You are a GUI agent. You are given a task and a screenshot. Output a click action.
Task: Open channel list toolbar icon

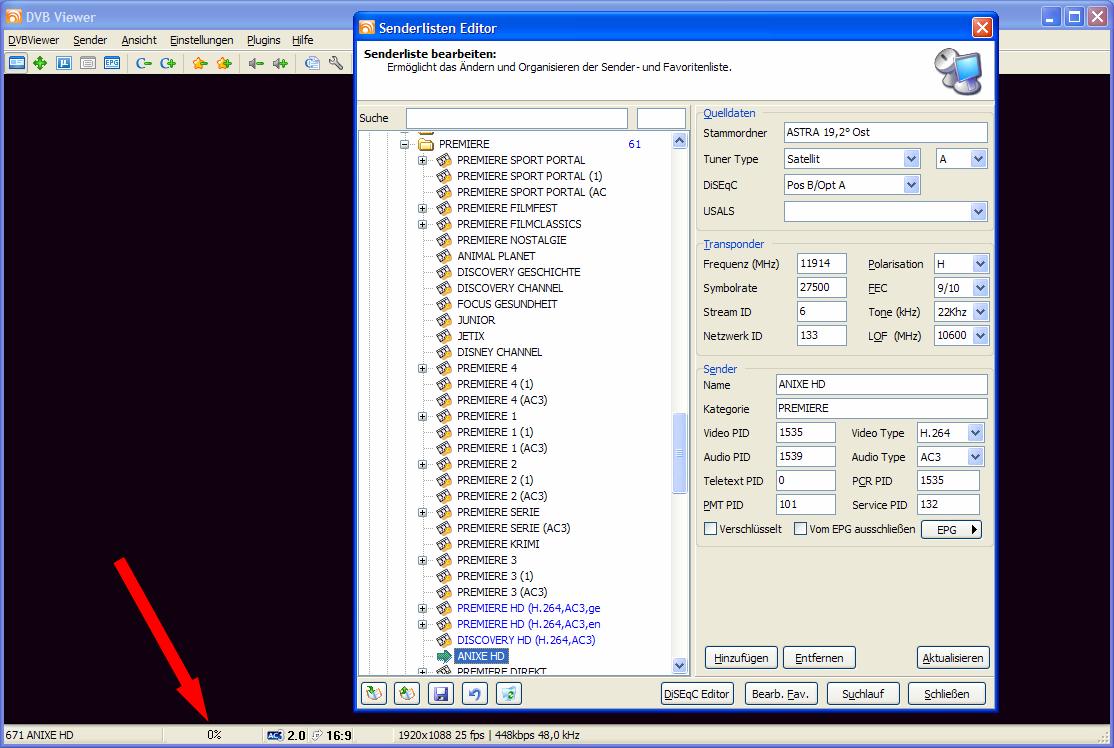[x=312, y=63]
